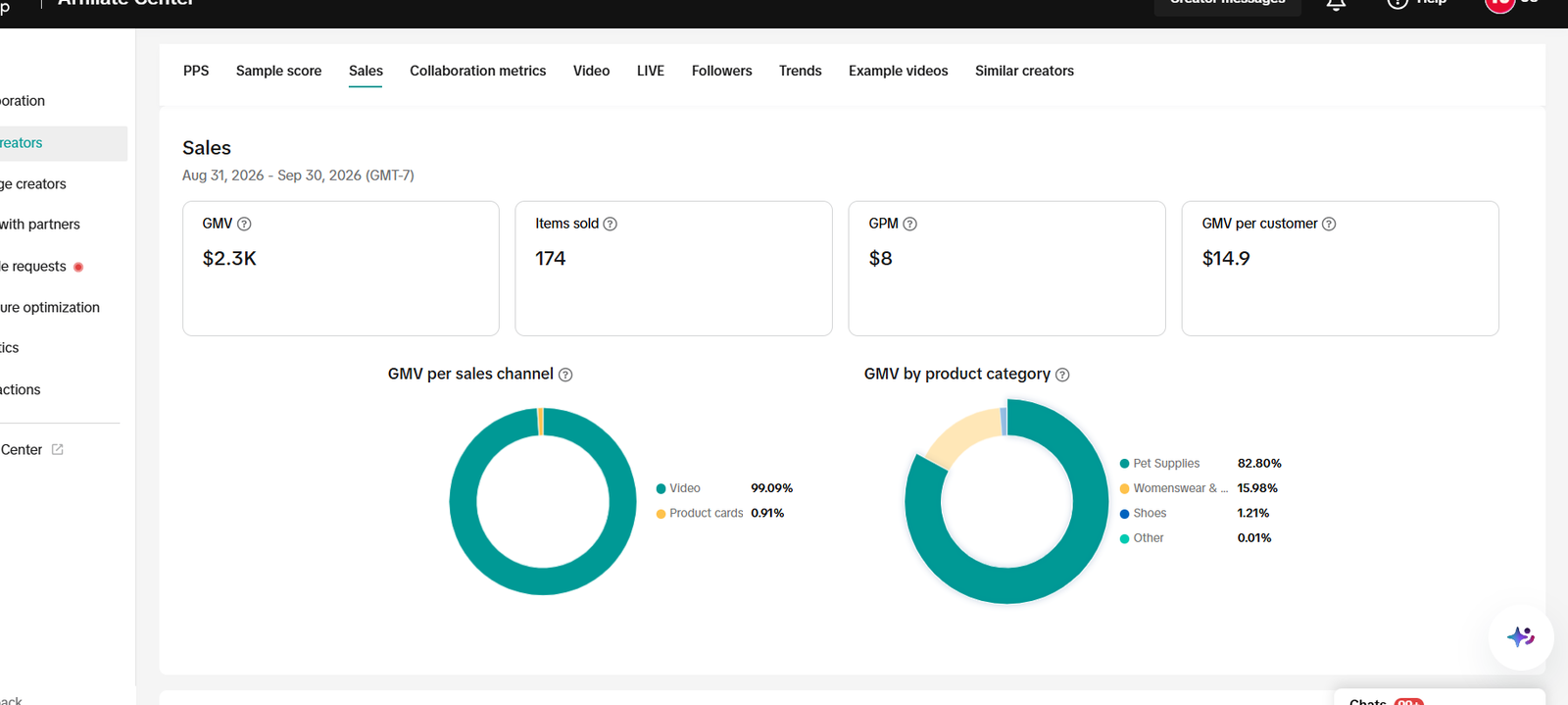Viewport: 1568px width, 705px height.
Task: Open the sparkle AI assistant button
Action: tap(1521, 637)
